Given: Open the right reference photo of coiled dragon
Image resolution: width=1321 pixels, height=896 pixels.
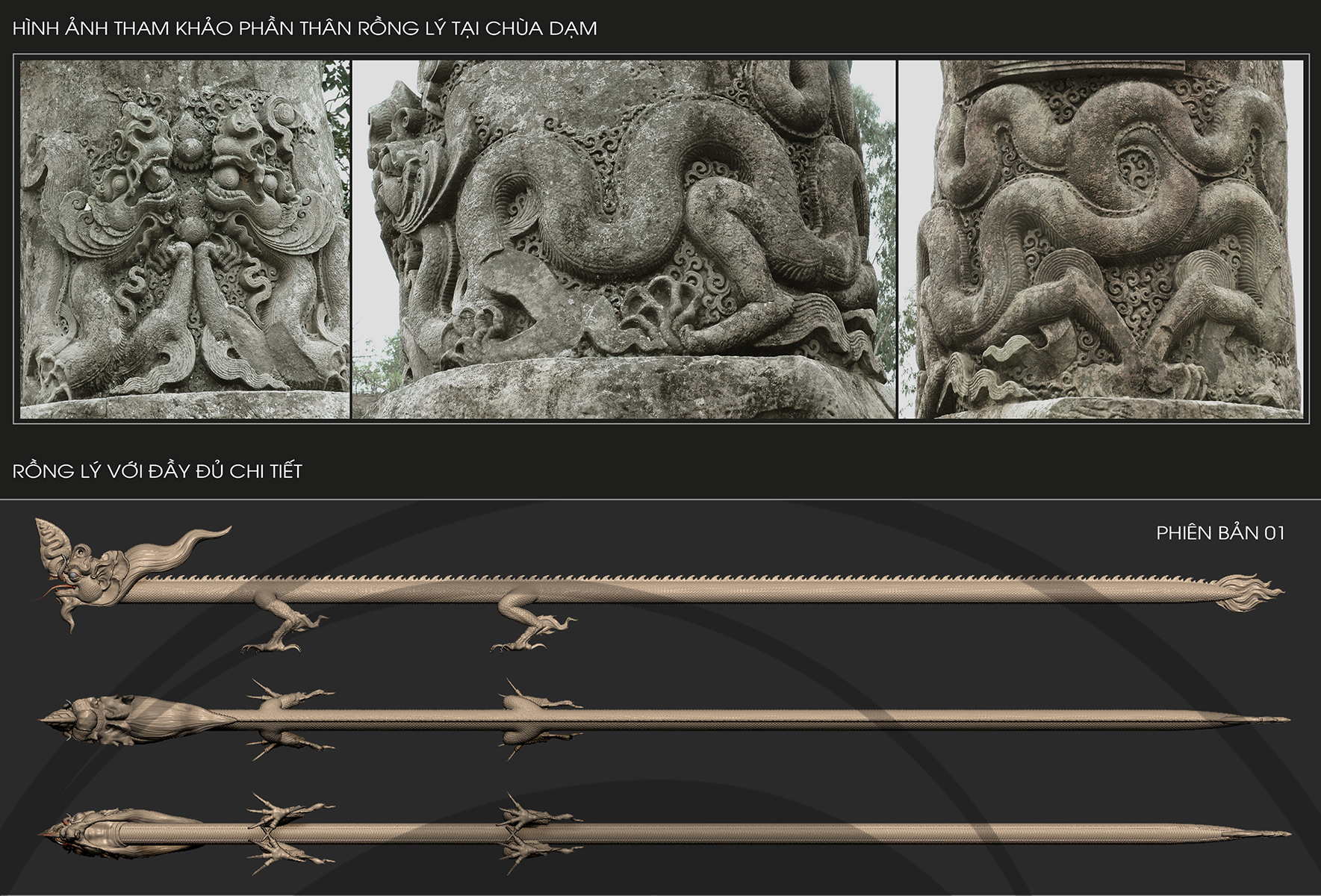Looking at the screenshot, I should [x=1101, y=239].
